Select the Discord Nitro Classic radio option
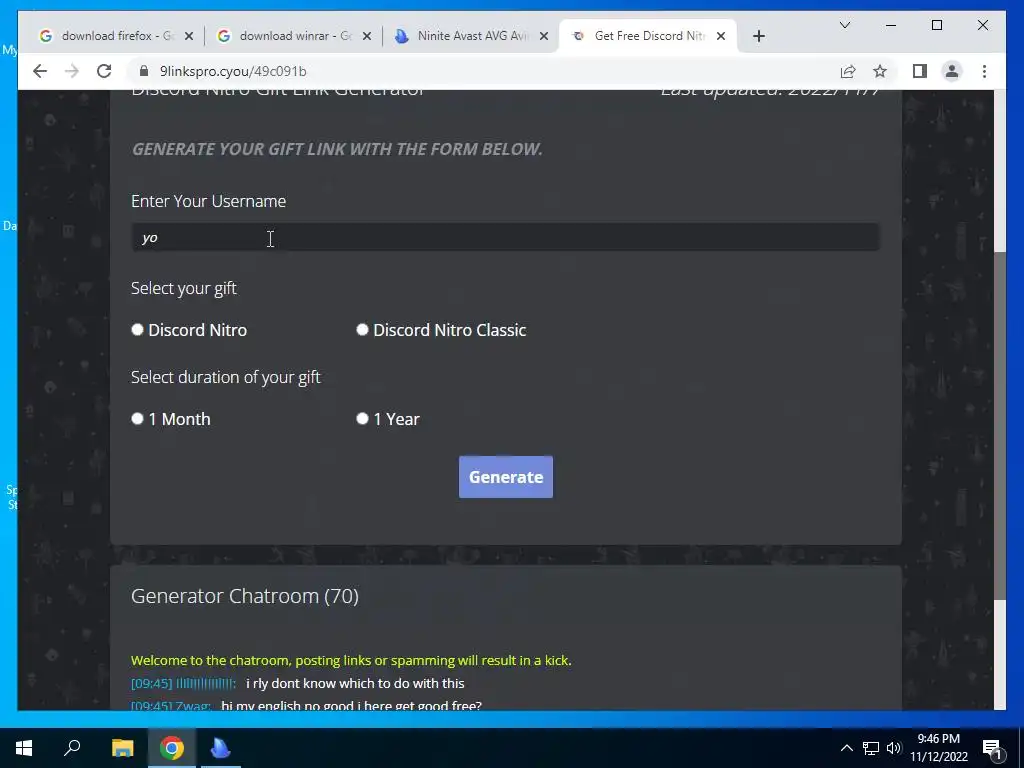 pyautogui.click(x=362, y=330)
